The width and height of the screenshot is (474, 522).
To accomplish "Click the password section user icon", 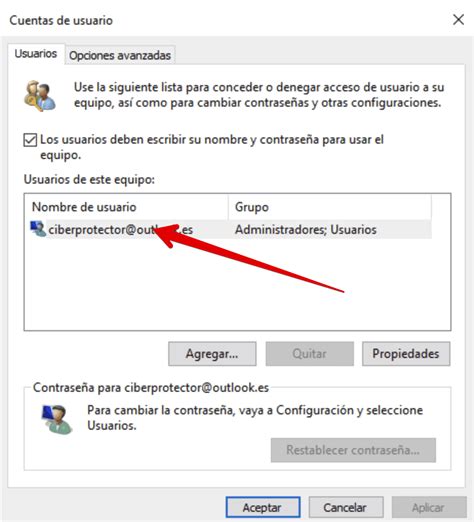I will point(56,419).
